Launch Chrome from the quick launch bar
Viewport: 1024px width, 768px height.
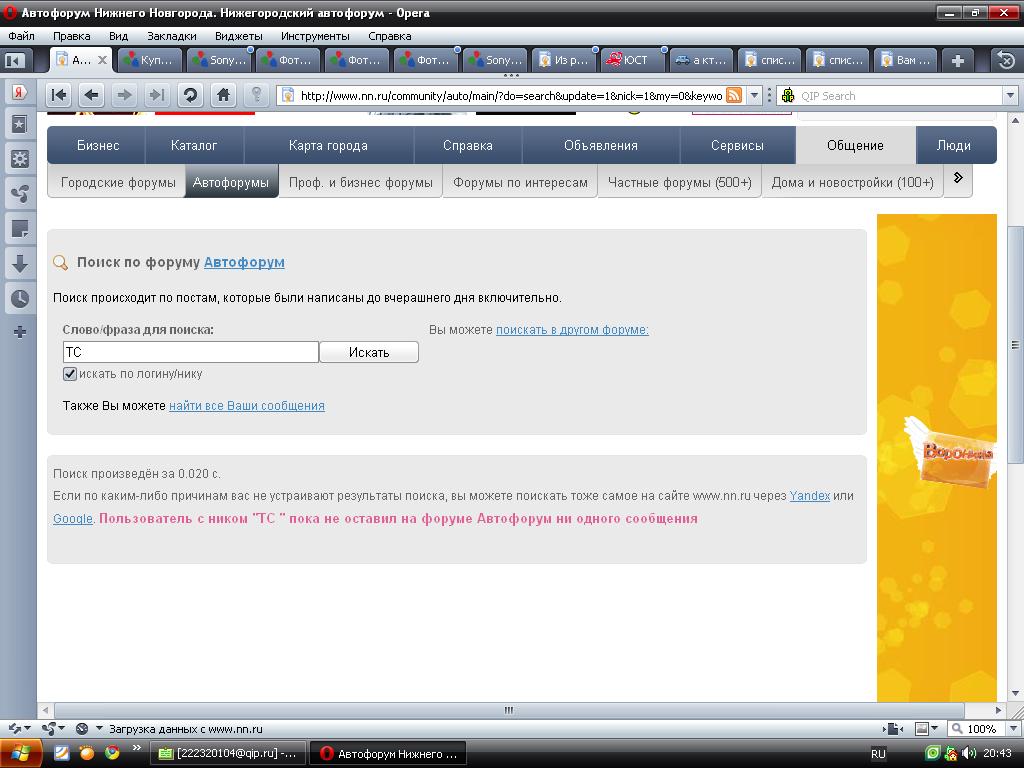tap(112, 753)
